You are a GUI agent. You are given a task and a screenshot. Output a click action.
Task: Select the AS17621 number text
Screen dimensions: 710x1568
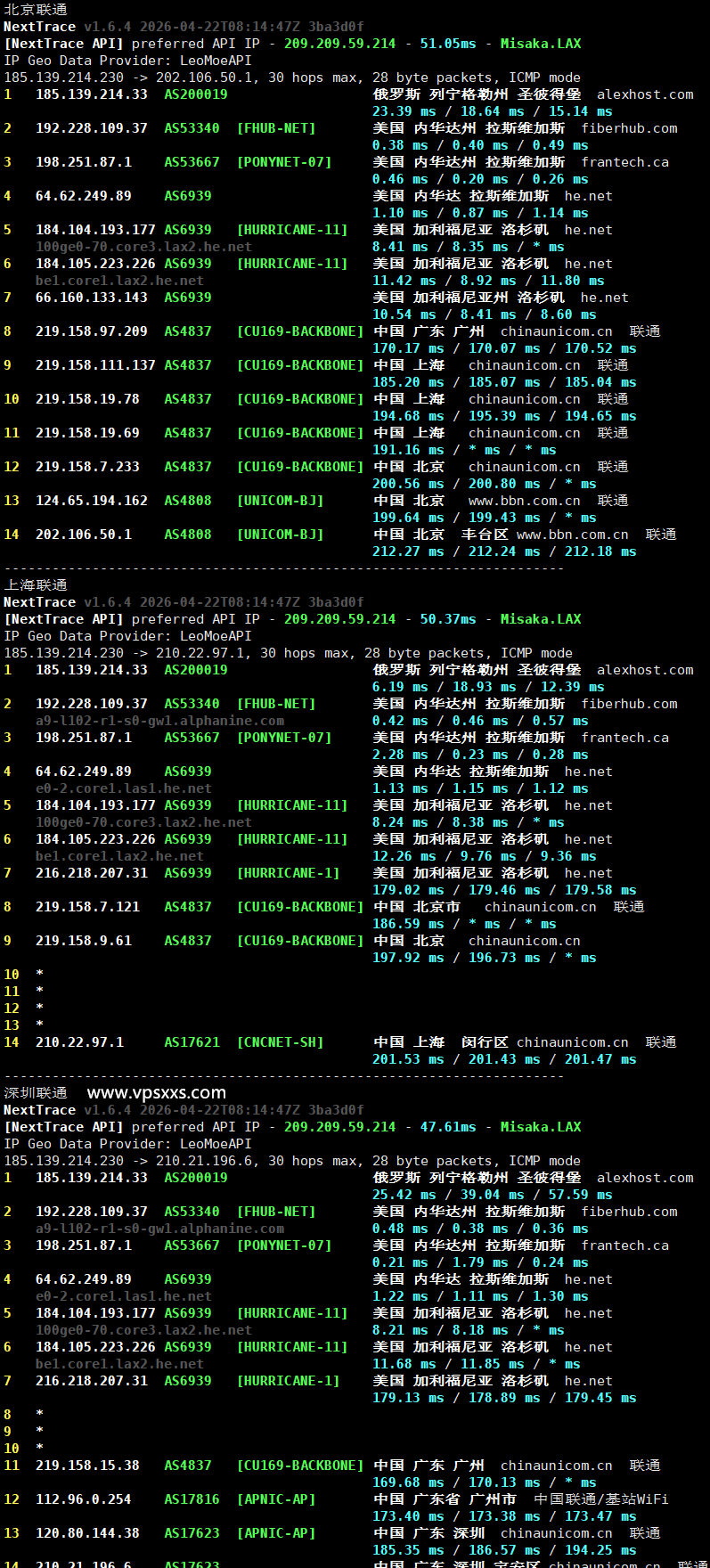point(192,1041)
